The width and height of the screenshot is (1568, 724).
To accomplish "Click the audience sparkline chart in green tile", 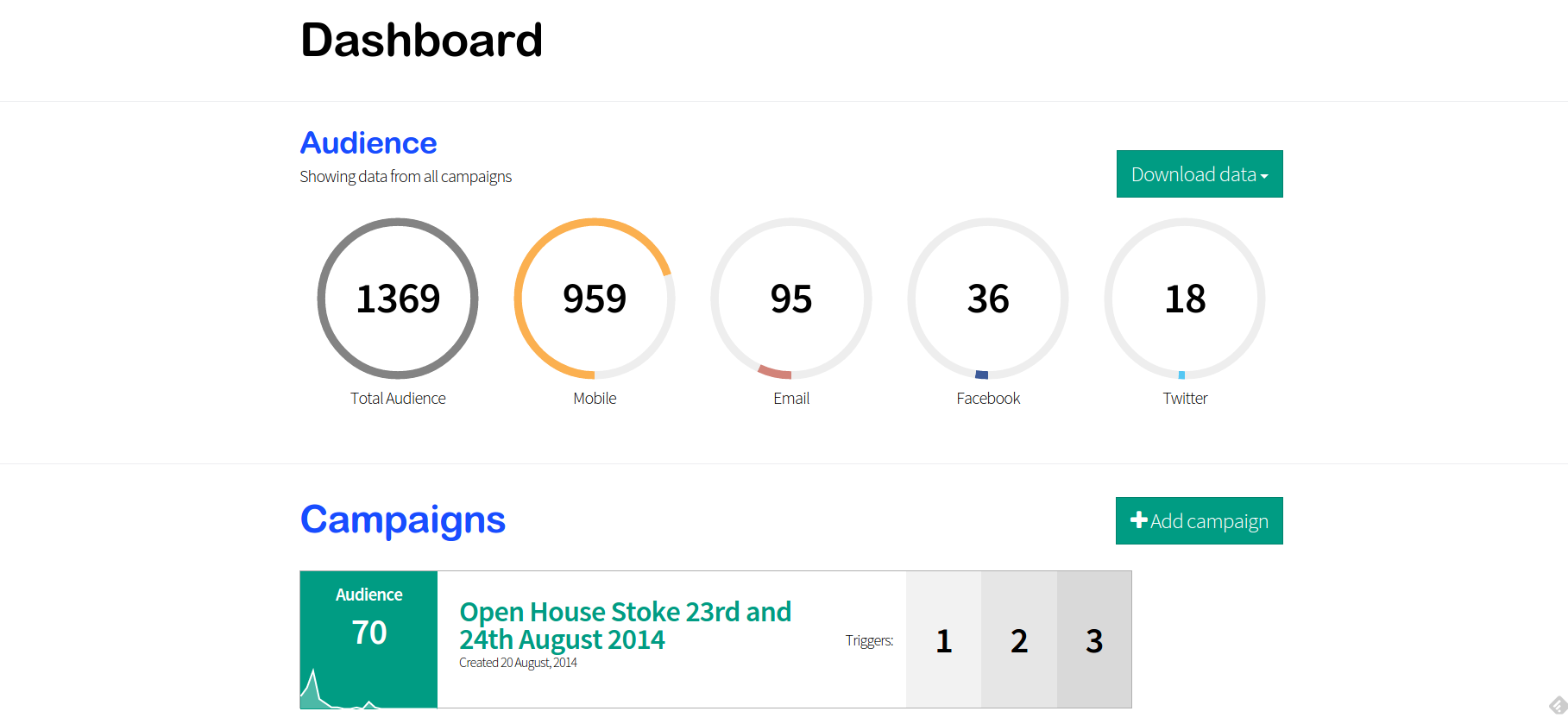I will point(341,689).
